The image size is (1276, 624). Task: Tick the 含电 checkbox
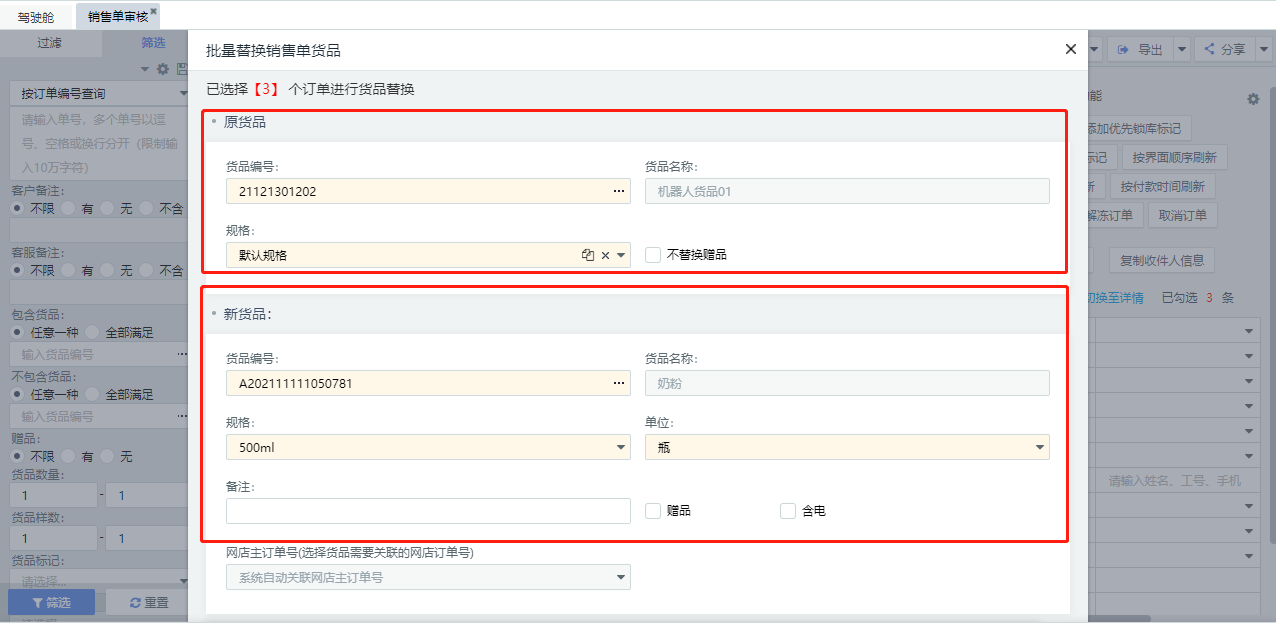coord(788,511)
